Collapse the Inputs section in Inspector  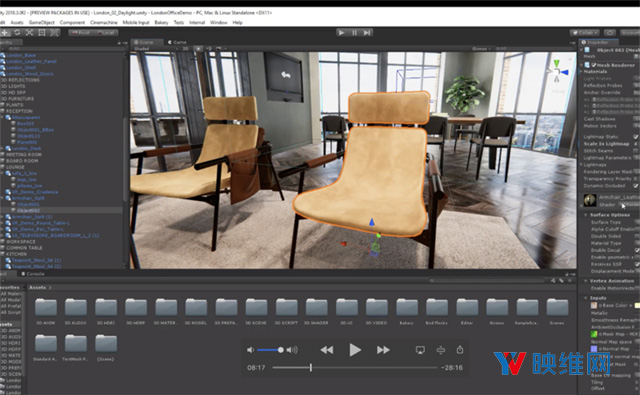point(586,298)
